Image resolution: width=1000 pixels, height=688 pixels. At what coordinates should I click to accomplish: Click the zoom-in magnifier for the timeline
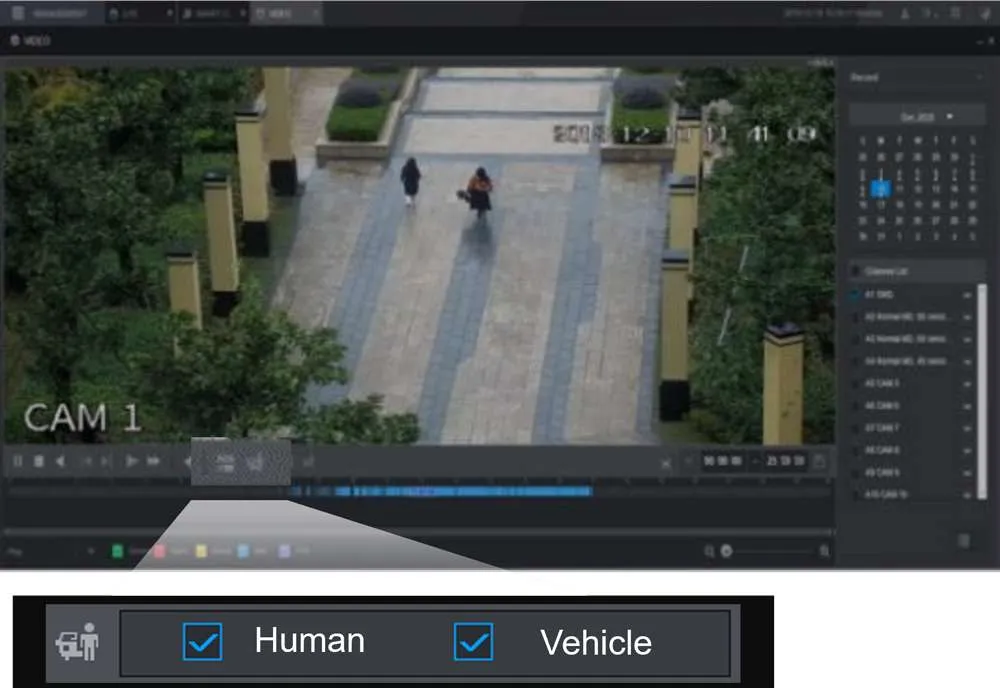click(824, 551)
